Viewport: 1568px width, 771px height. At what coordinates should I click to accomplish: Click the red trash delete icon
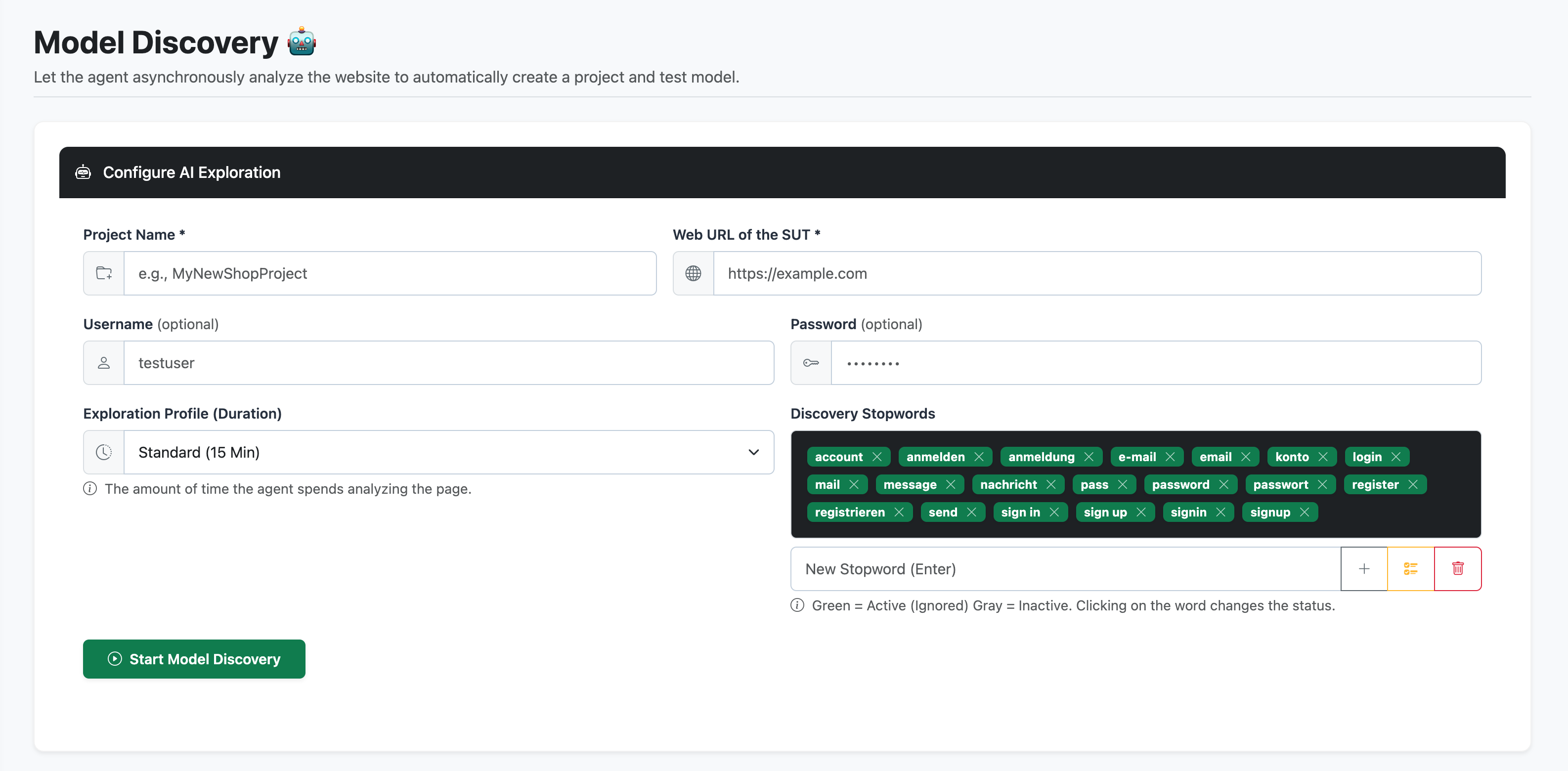[1458, 568]
